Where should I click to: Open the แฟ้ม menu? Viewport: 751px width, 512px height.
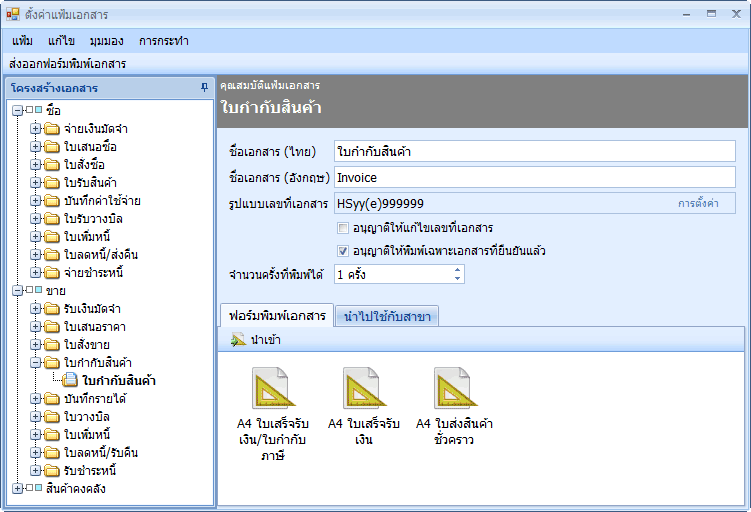click(x=23, y=41)
